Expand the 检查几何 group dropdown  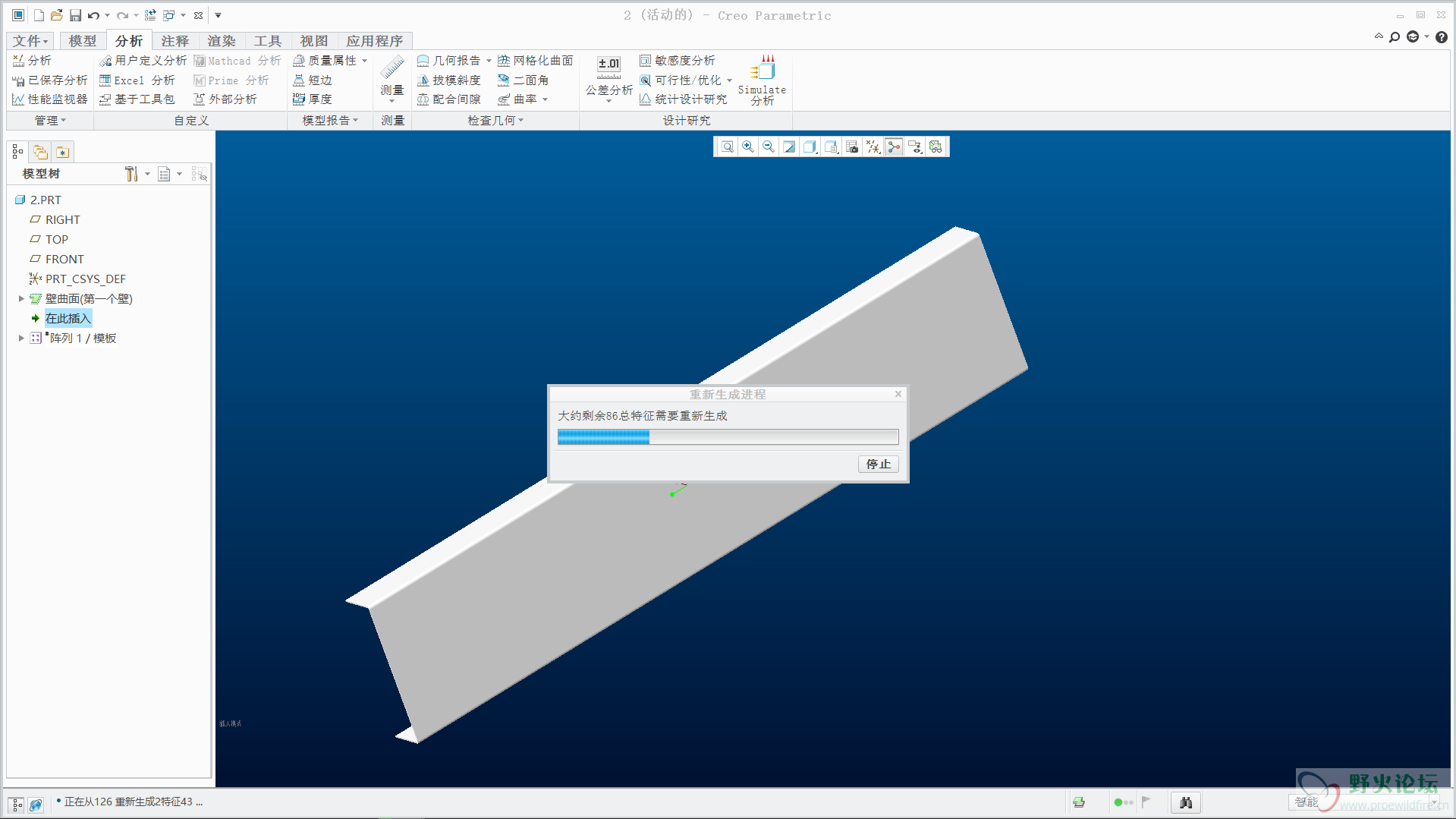[495, 121]
